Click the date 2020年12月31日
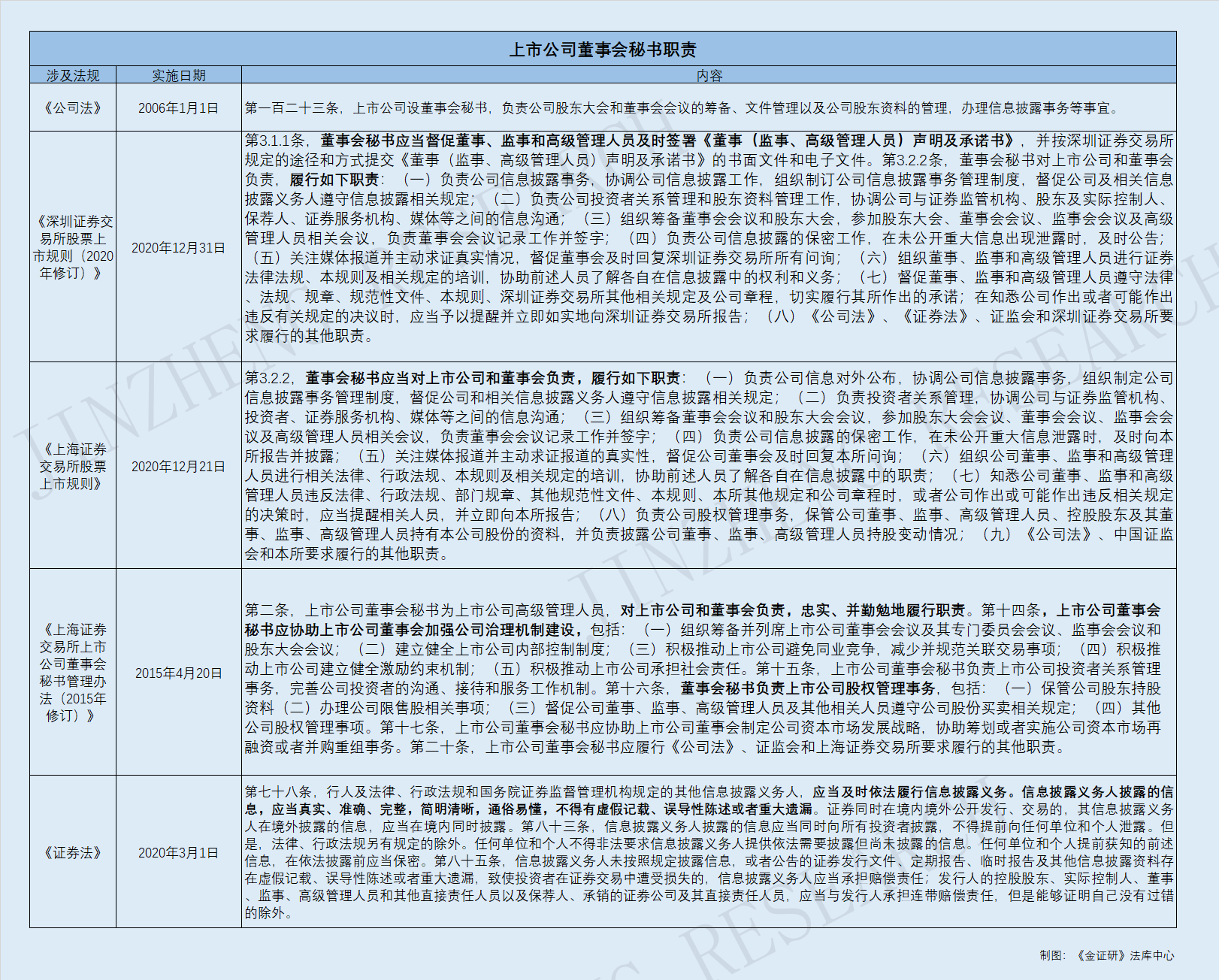This screenshot has width=1219, height=980. [179, 247]
